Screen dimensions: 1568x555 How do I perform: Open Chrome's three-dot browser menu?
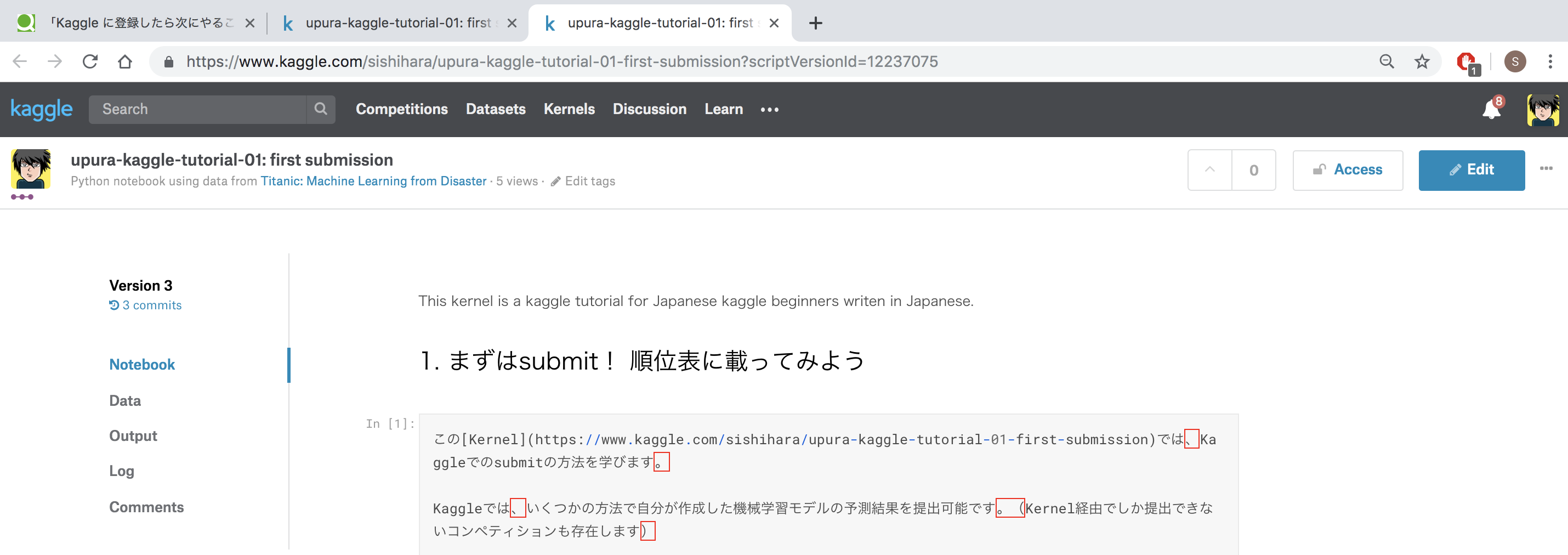coord(1550,61)
